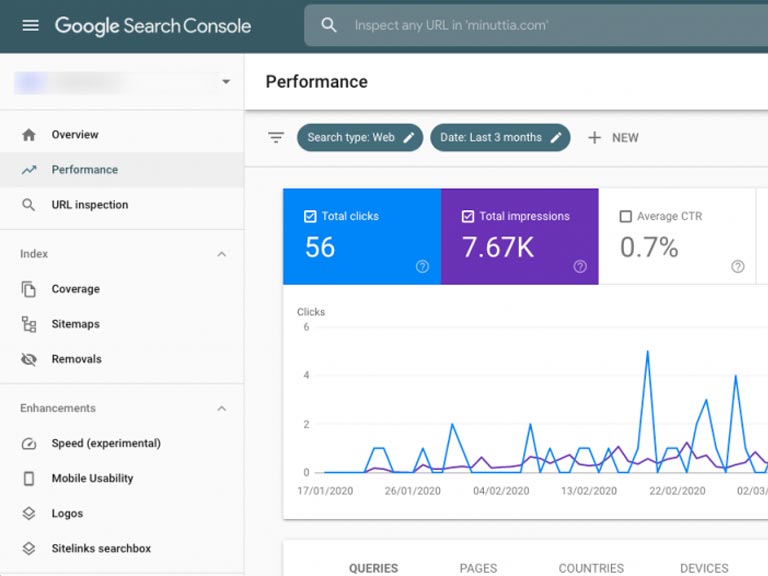The image size is (768, 576).
Task: Open the Mobile Usability report
Action: [x=121, y=479]
